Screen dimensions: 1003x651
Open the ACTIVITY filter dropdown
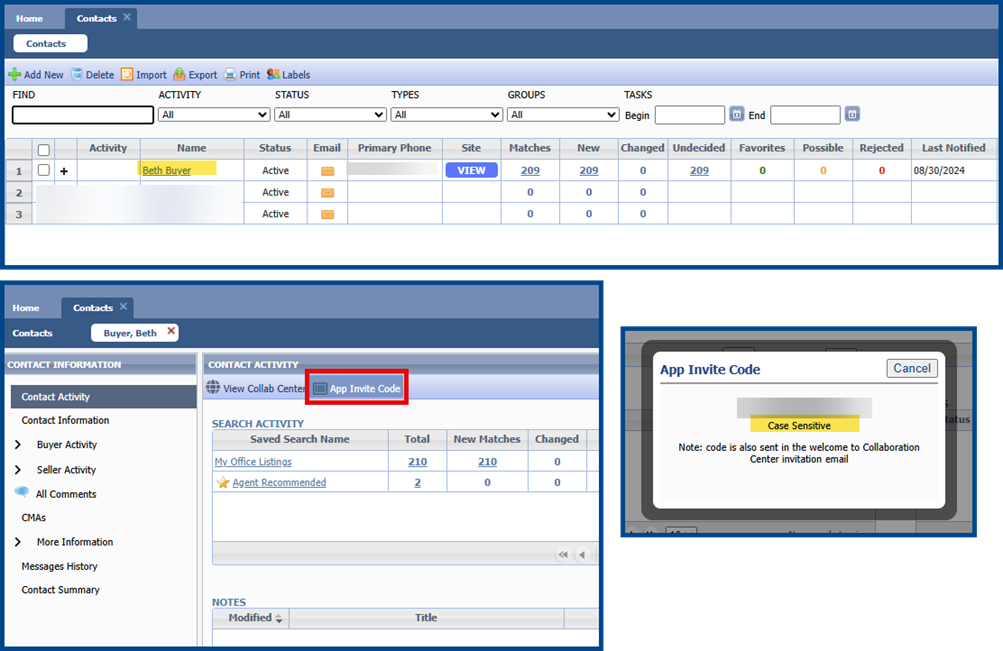pos(214,115)
